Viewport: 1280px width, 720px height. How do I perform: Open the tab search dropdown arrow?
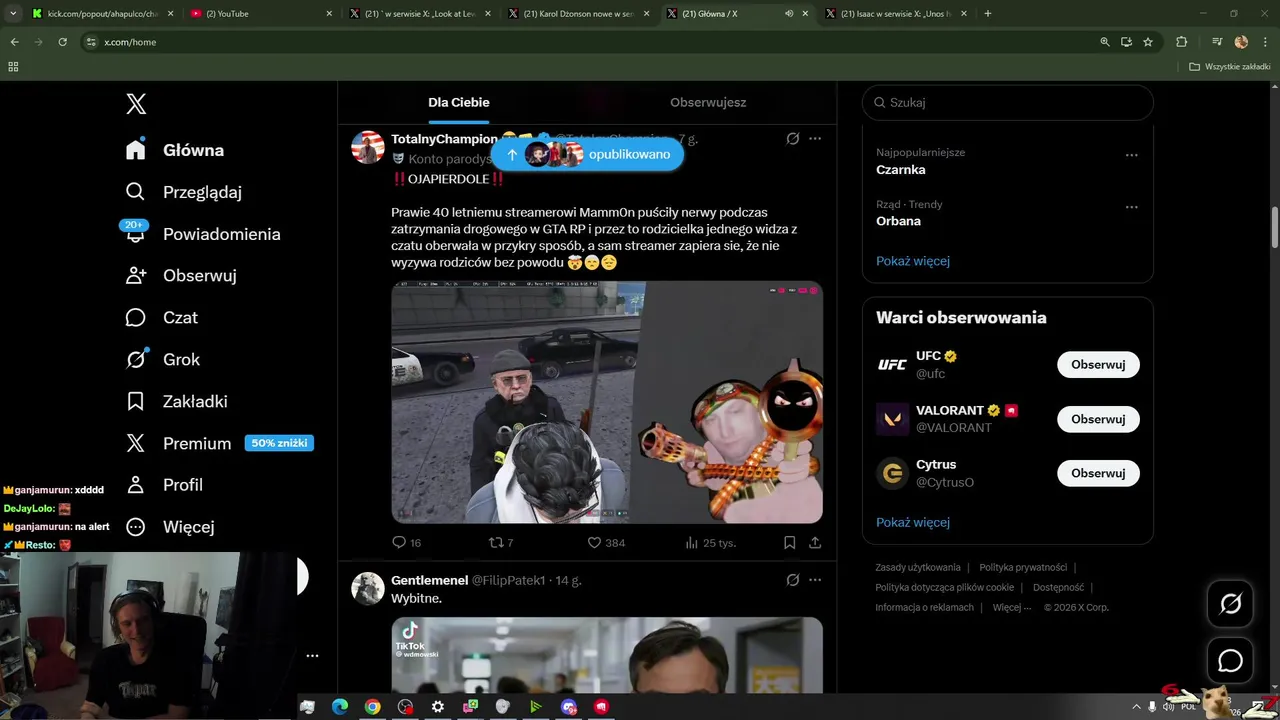click(x=14, y=14)
